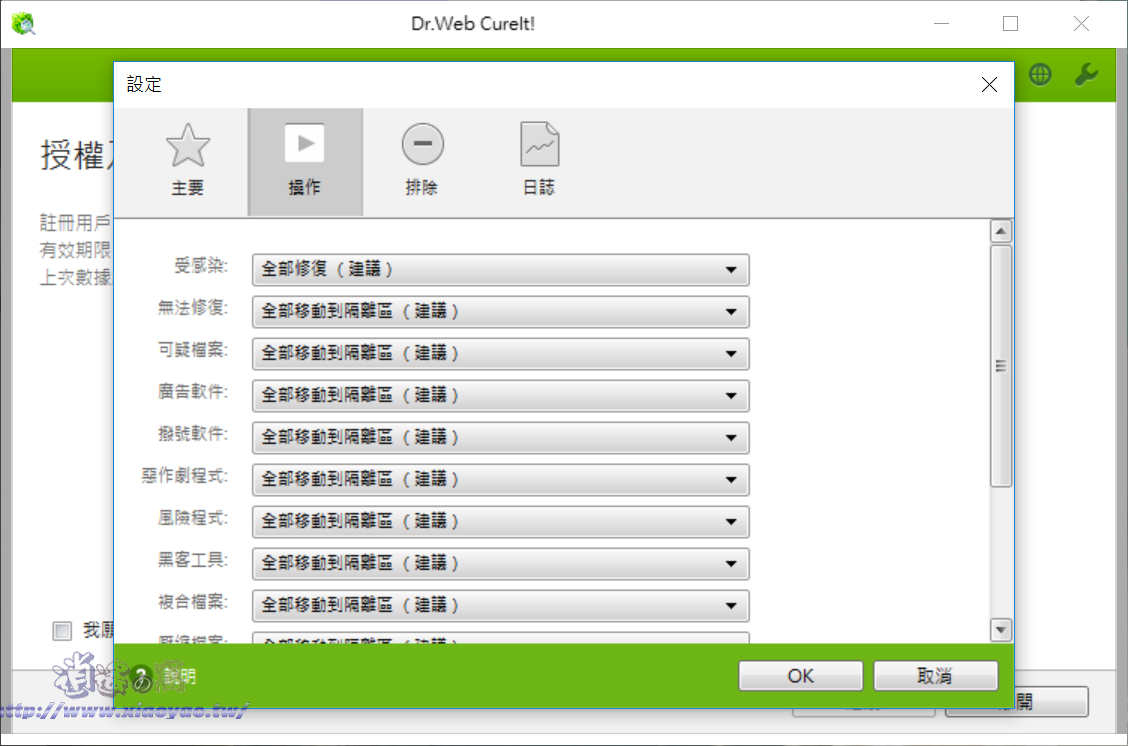Click the 黑客工具 label
Screen dimensions: 1128x746
(193, 559)
